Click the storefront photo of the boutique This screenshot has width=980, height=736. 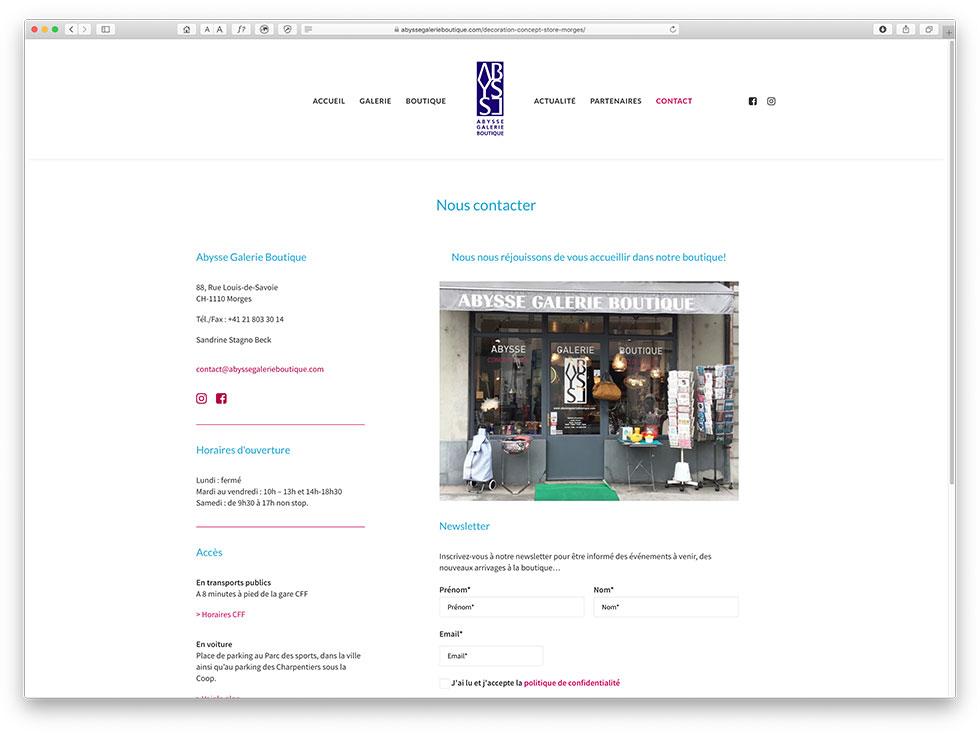coord(589,391)
